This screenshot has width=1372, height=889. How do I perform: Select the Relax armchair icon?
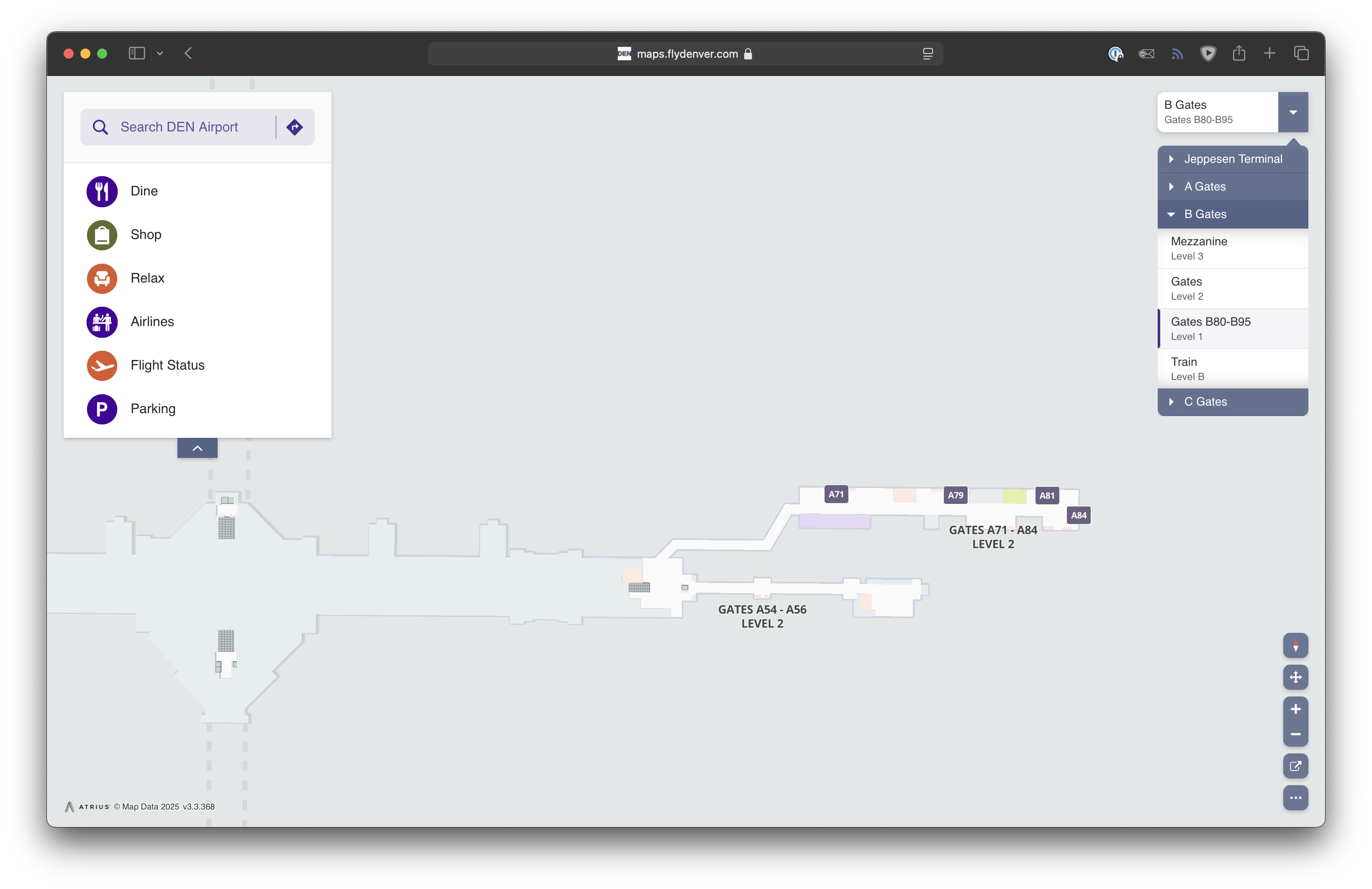tap(102, 278)
